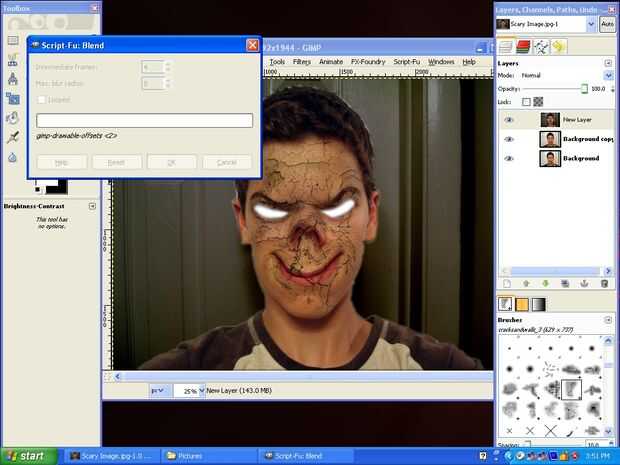The width and height of the screenshot is (620, 465).
Task: Click the Max blur radius spinner arrows
Action: (168, 83)
